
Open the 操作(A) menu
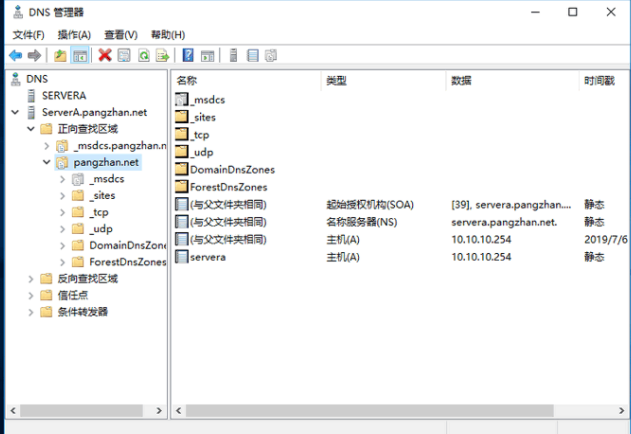tap(74, 35)
